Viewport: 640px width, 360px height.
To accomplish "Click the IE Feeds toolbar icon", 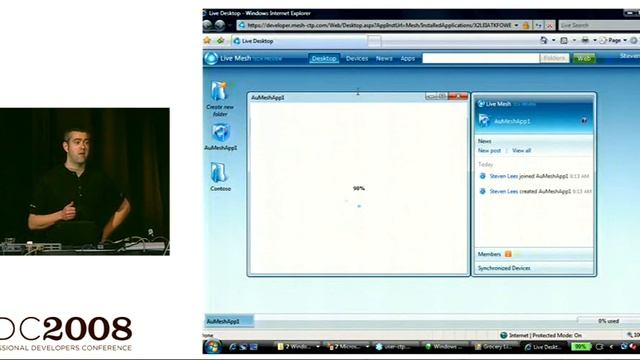I will (564, 40).
